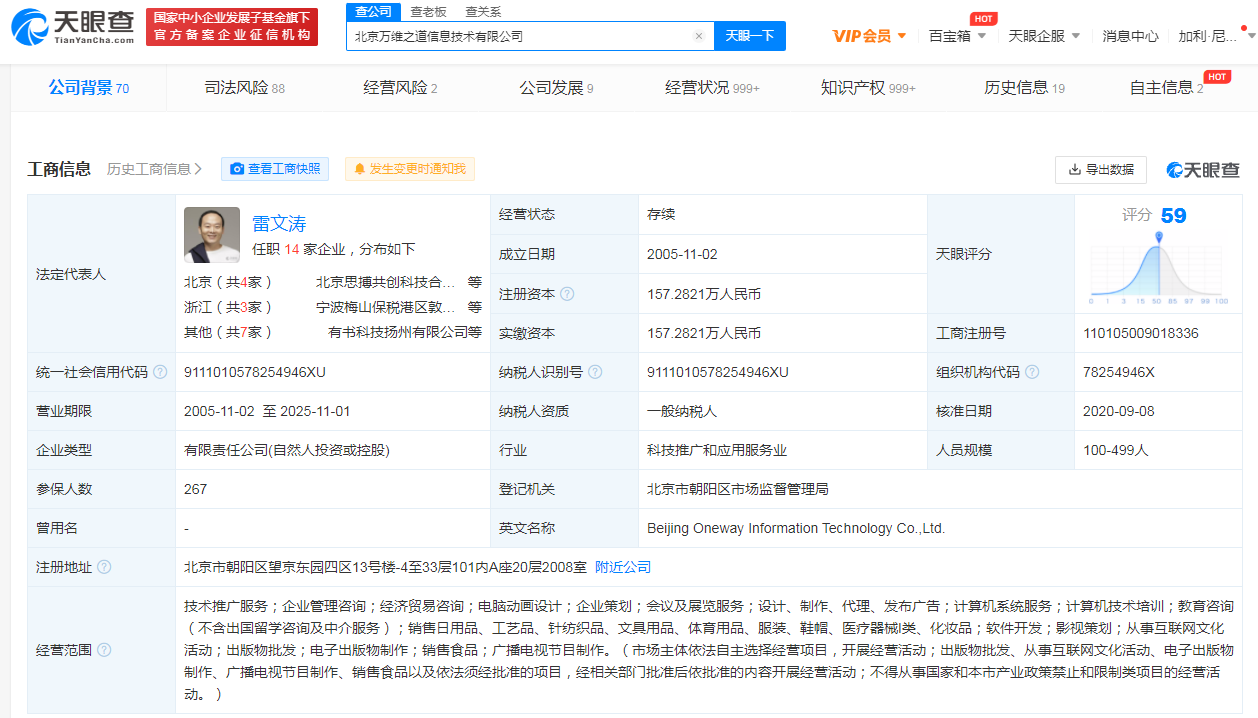Viewport: 1258px width, 718px height.
Task: Click help icon beside 统一社会信用代码
Action: [160, 372]
